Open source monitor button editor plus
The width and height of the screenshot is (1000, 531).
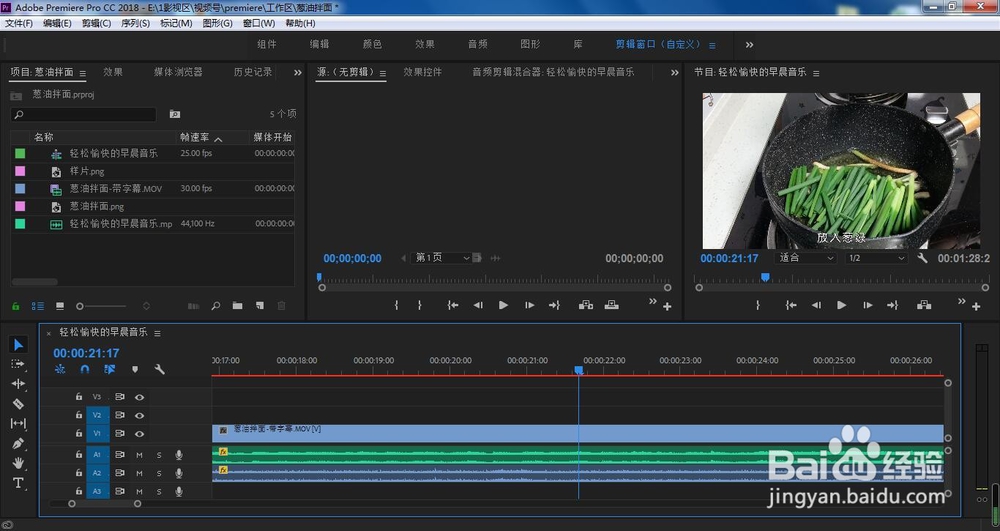667,307
